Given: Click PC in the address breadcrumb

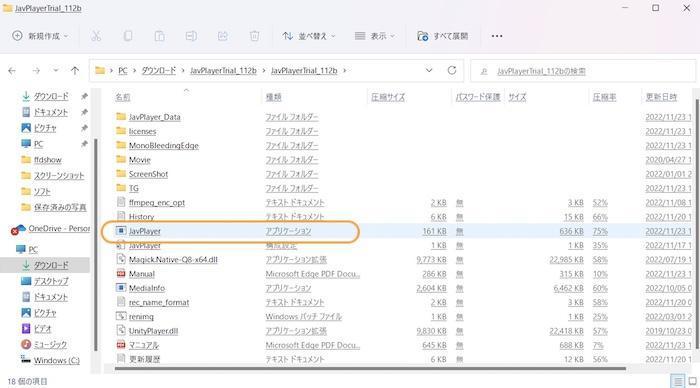Looking at the screenshot, I should (x=122, y=71).
